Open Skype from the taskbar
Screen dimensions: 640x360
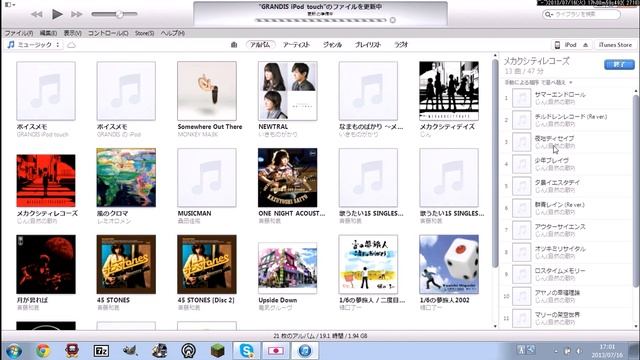tap(246, 351)
